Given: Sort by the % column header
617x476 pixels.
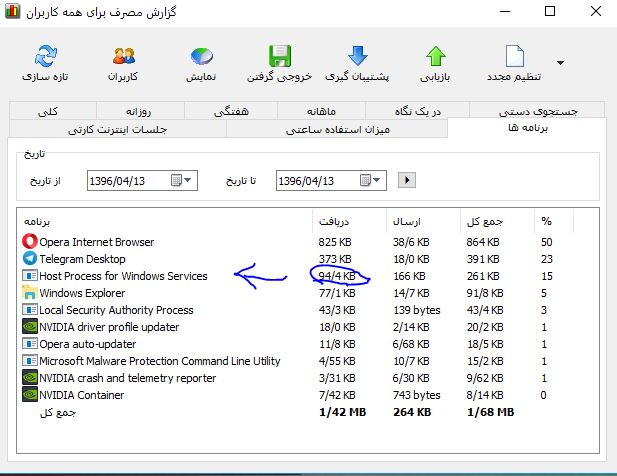Looking at the screenshot, I should [x=554, y=221].
